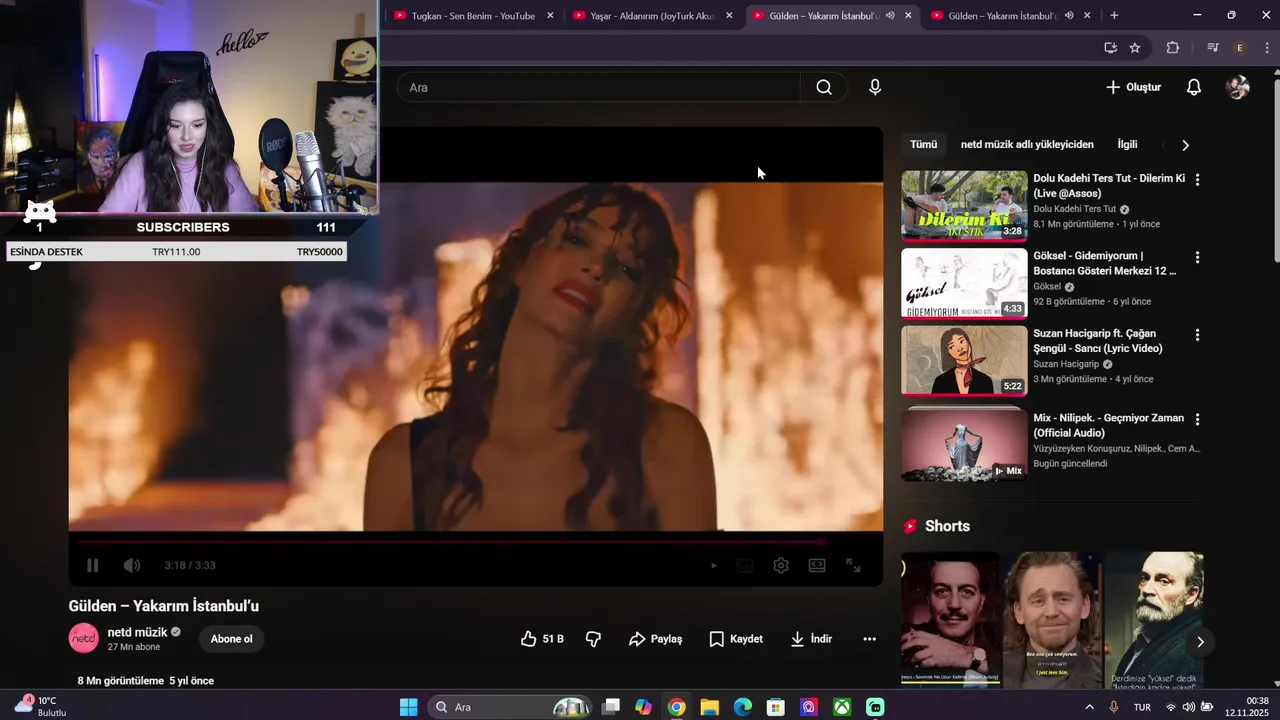Like the video (51 B)

(542, 639)
